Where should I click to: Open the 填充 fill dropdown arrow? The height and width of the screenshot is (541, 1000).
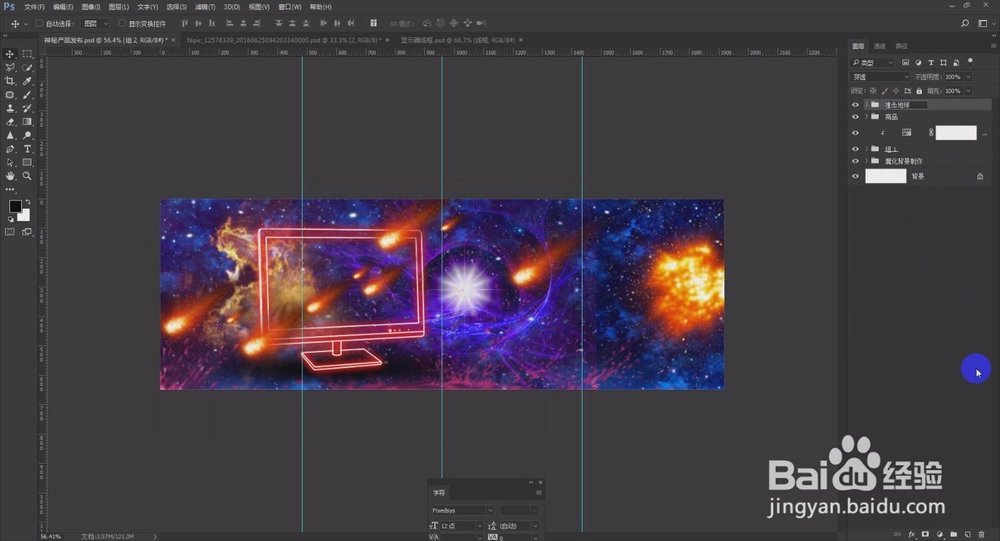[x=968, y=91]
